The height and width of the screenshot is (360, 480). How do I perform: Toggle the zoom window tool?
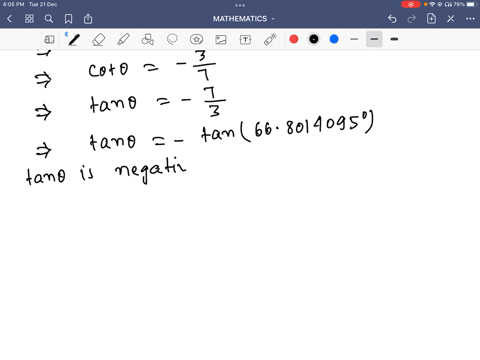tap(49, 39)
